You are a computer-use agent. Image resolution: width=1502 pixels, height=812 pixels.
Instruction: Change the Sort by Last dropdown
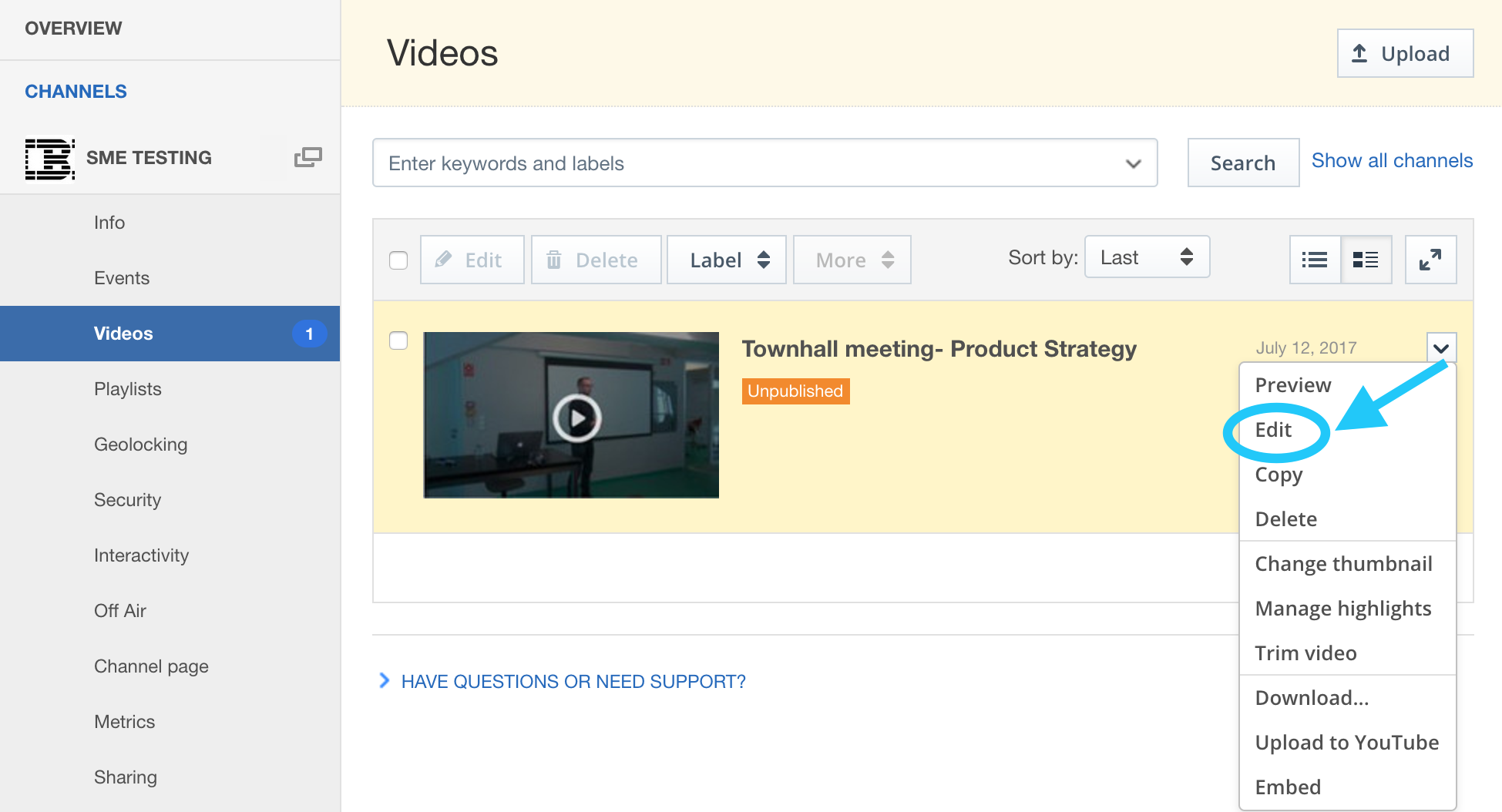click(x=1147, y=257)
